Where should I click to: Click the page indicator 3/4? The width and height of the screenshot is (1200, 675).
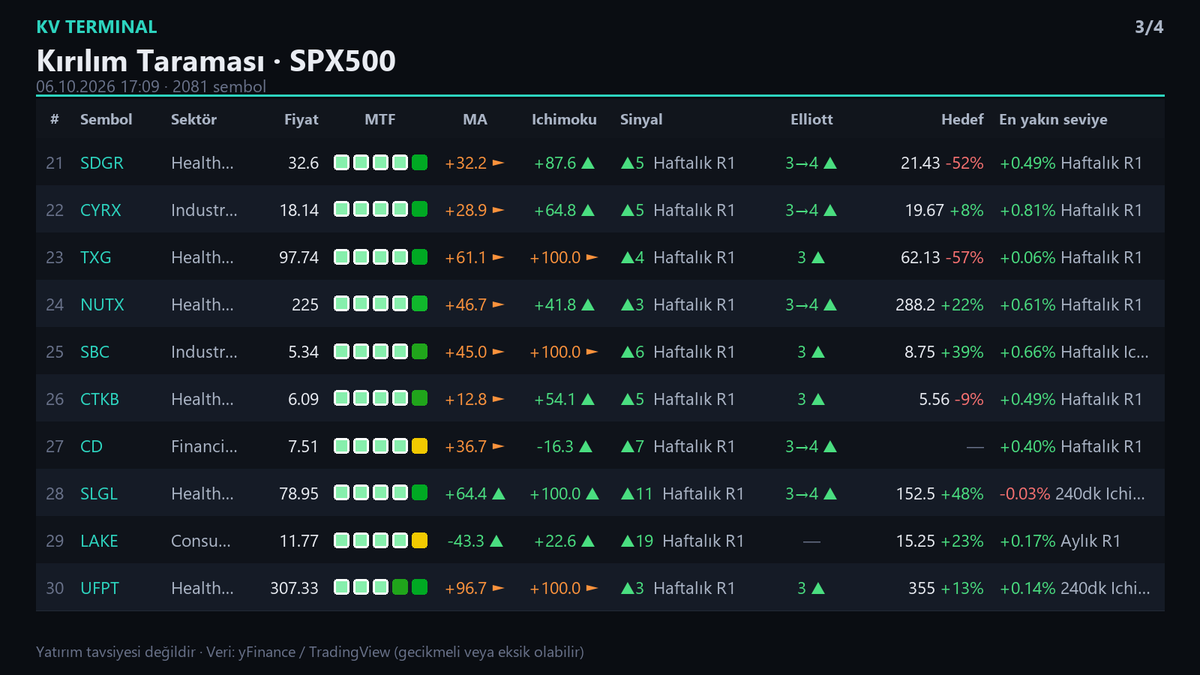tap(1149, 27)
